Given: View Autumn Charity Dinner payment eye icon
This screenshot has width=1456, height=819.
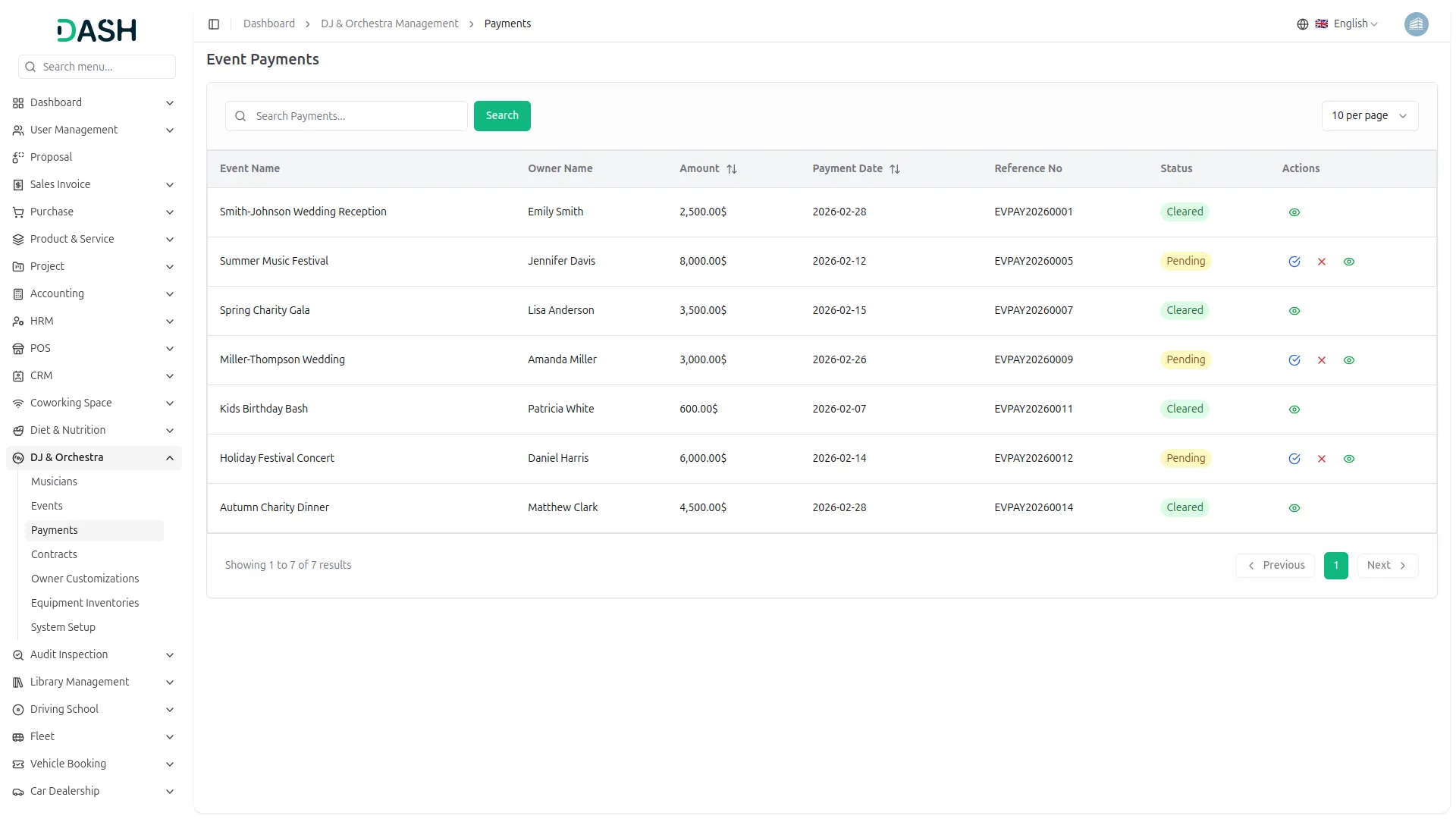Looking at the screenshot, I should point(1294,508).
